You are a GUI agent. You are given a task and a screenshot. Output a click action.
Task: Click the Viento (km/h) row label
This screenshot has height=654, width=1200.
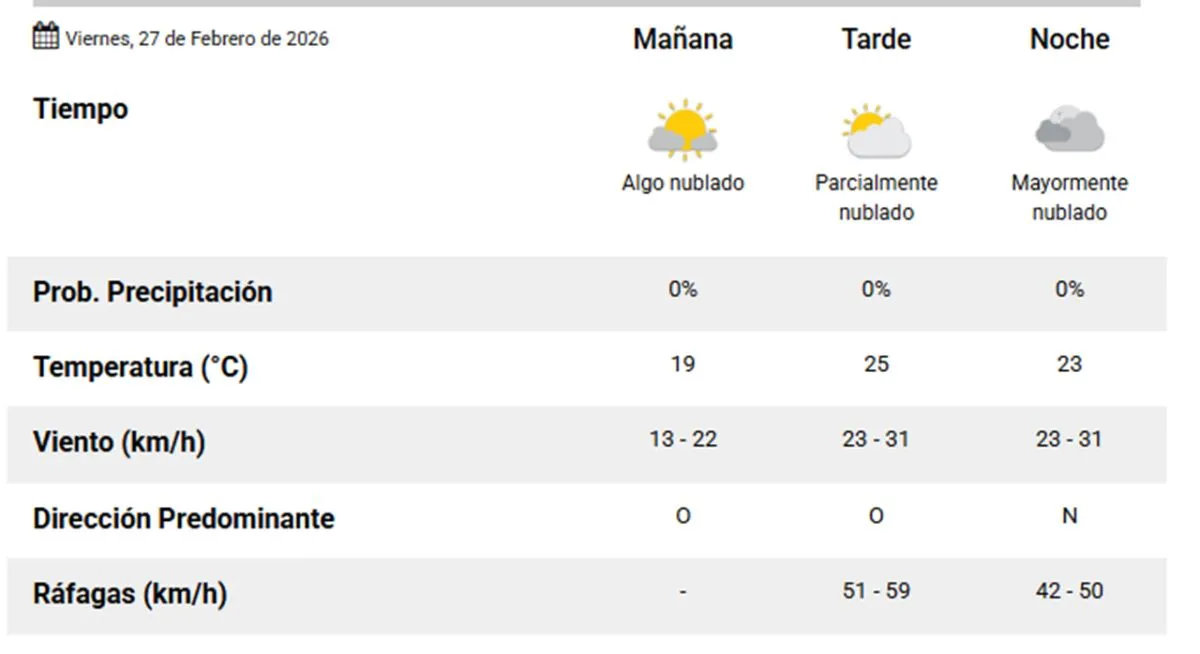(119, 442)
